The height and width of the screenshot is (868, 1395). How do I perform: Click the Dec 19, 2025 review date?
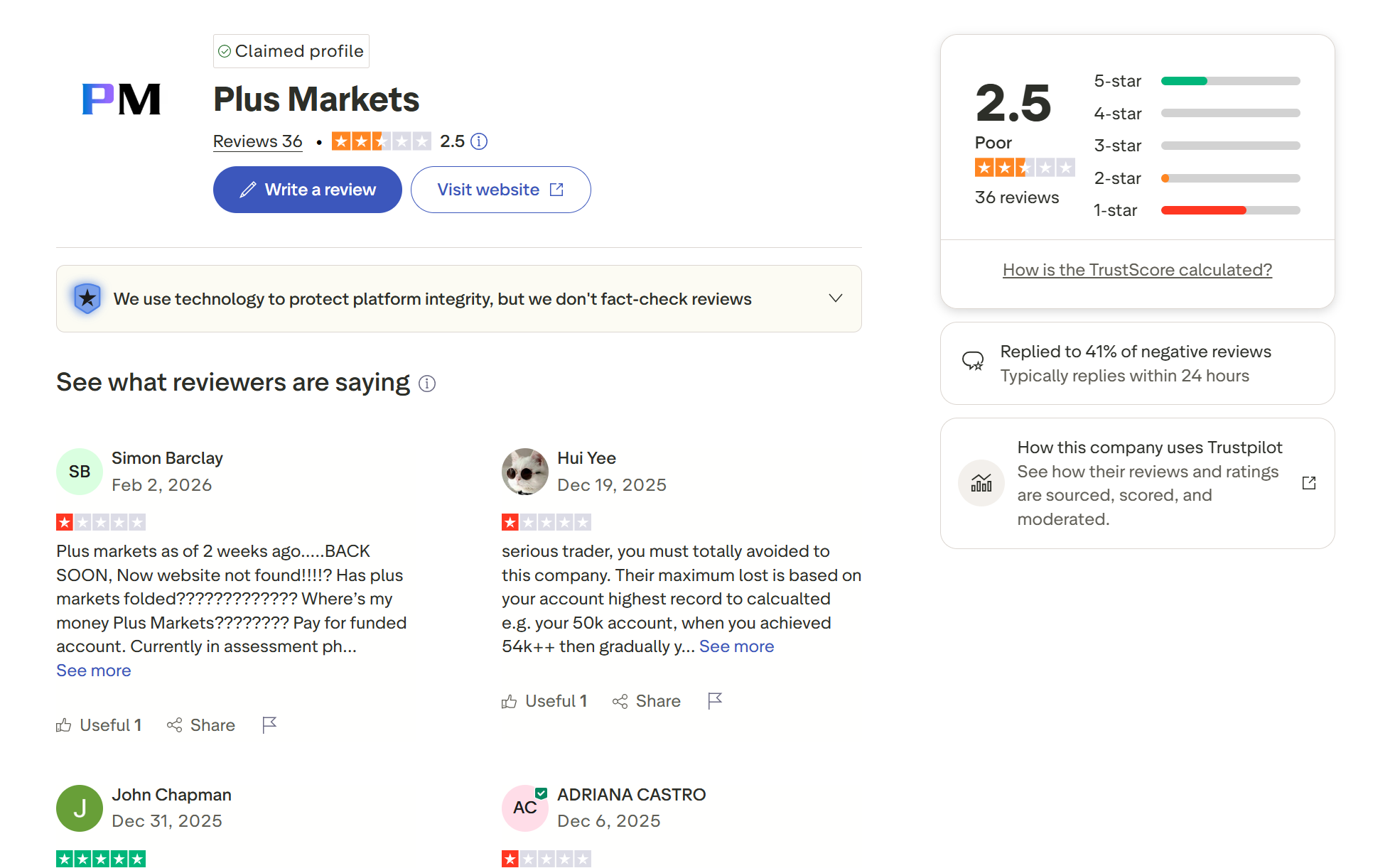[x=612, y=485]
